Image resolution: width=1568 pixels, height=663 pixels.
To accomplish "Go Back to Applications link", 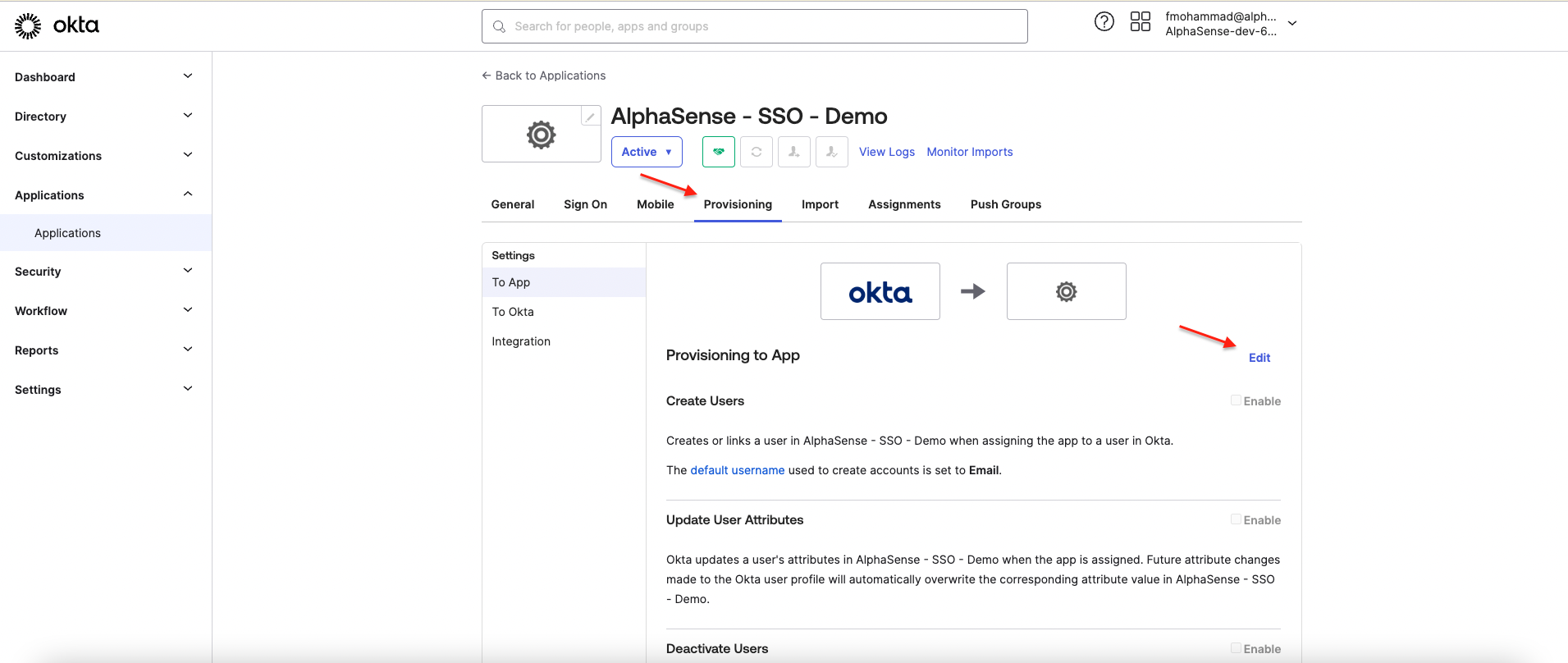I will point(543,75).
